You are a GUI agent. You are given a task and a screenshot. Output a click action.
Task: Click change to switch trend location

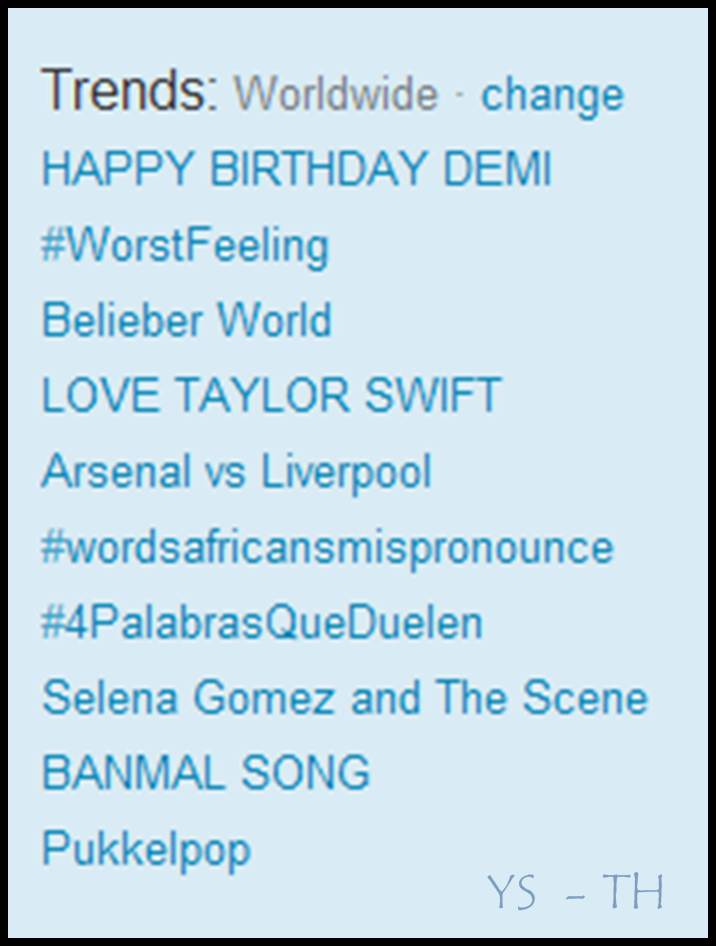(552, 95)
